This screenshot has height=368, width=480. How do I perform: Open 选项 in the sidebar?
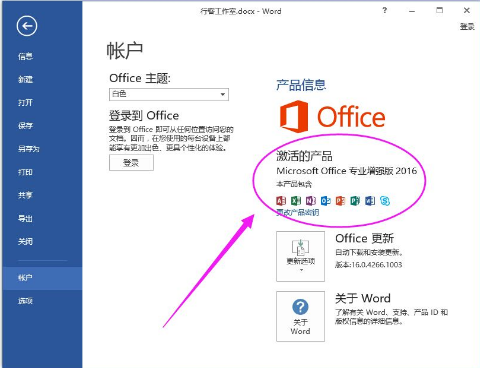pos(25,301)
